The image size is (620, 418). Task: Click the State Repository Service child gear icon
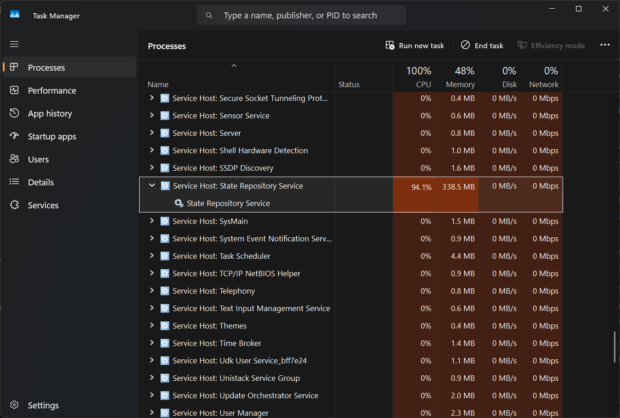[179, 203]
